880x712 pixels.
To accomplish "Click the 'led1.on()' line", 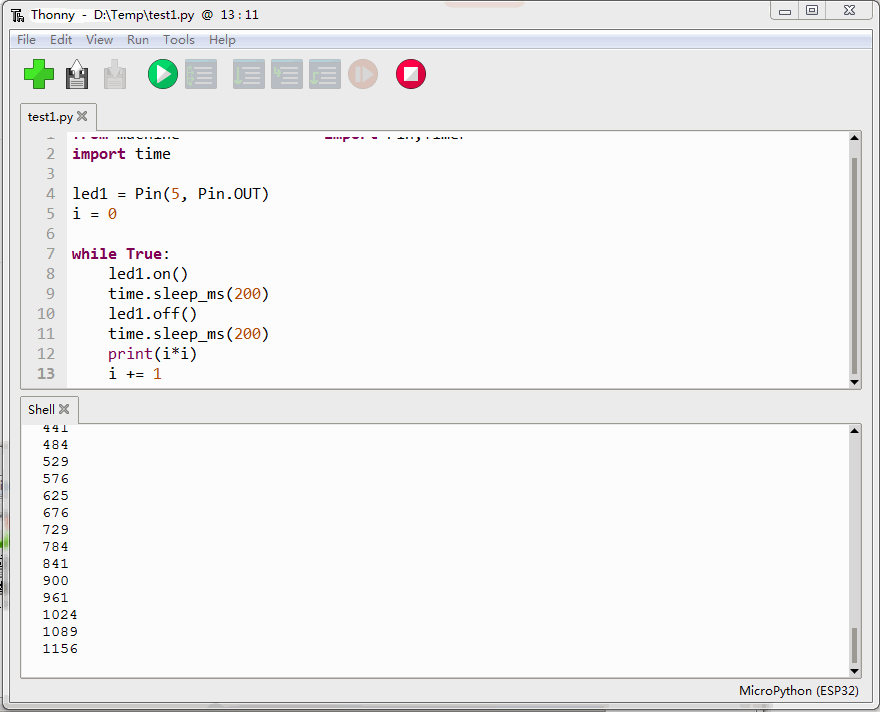I will (148, 274).
